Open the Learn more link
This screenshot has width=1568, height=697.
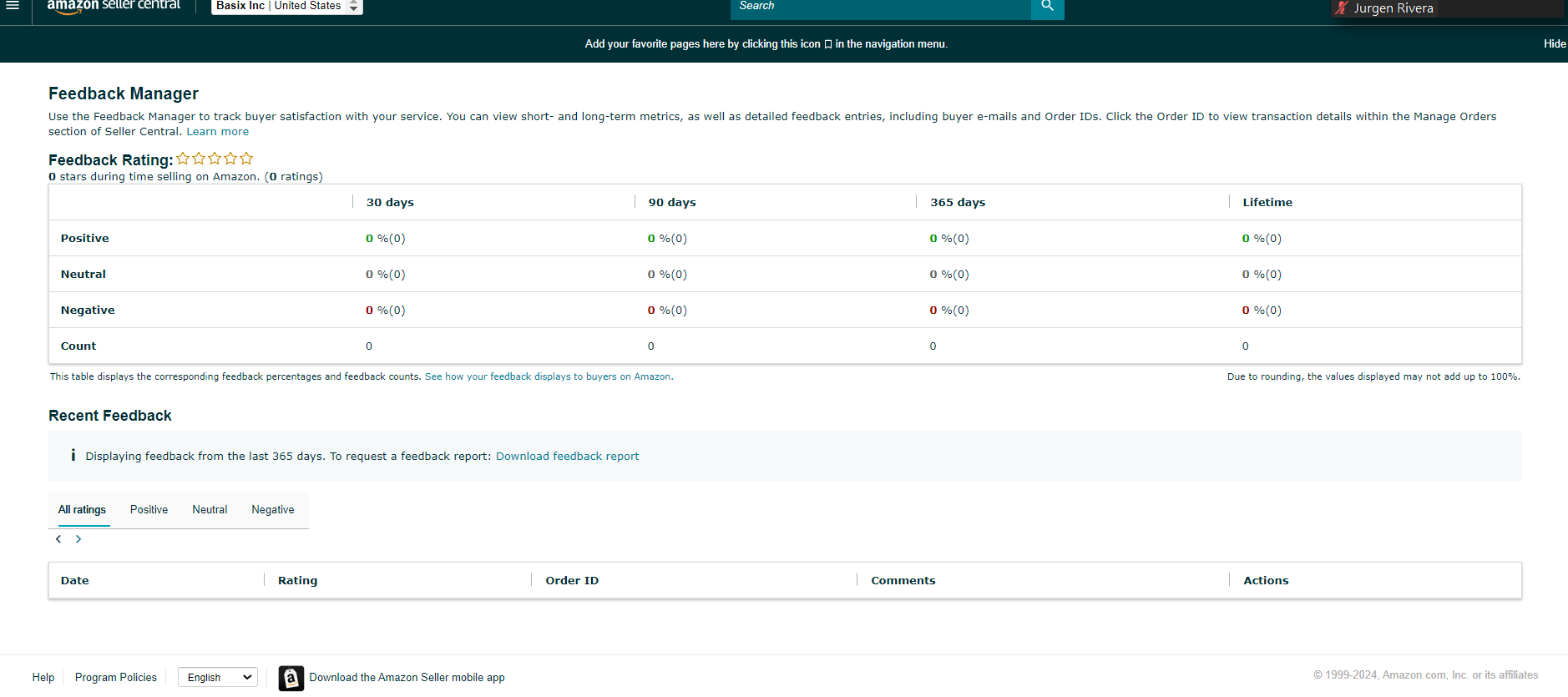point(218,132)
